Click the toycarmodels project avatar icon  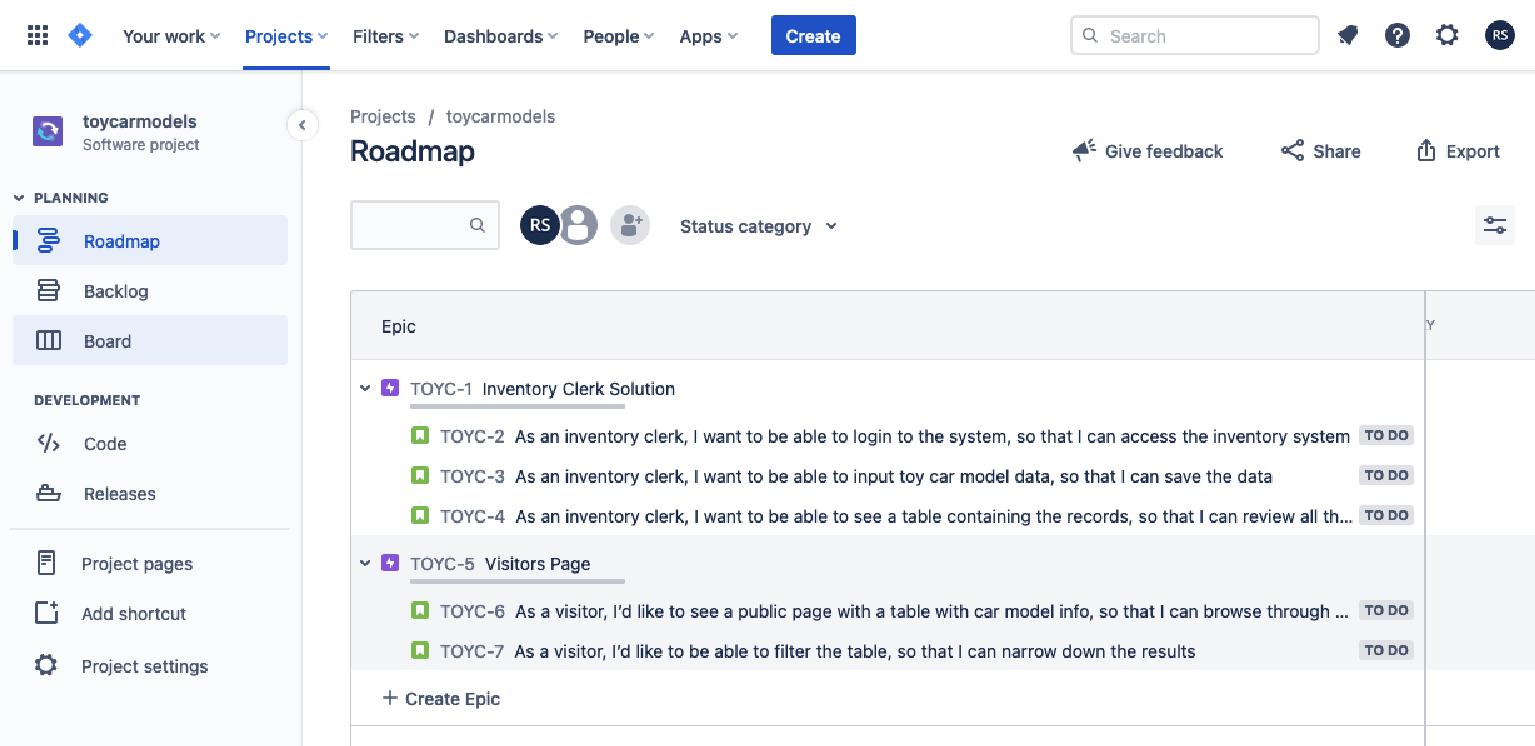click(48, 131)
